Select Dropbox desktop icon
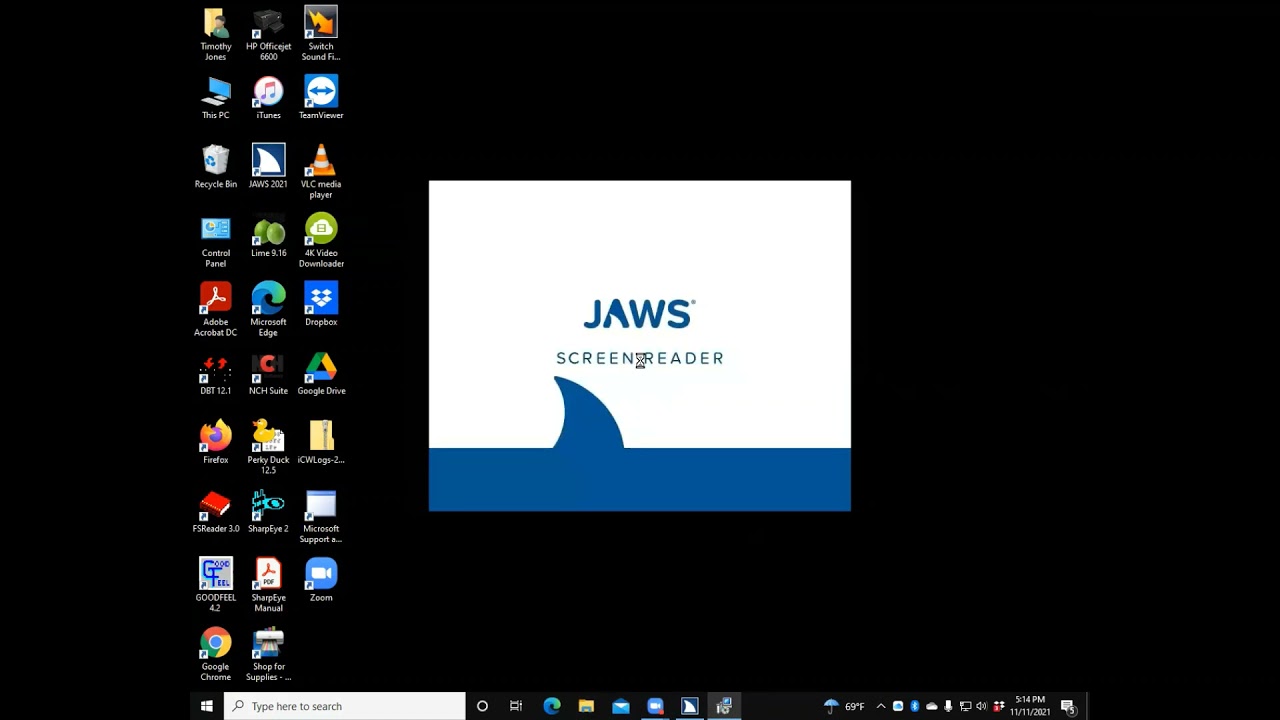 tap(321, 305)
